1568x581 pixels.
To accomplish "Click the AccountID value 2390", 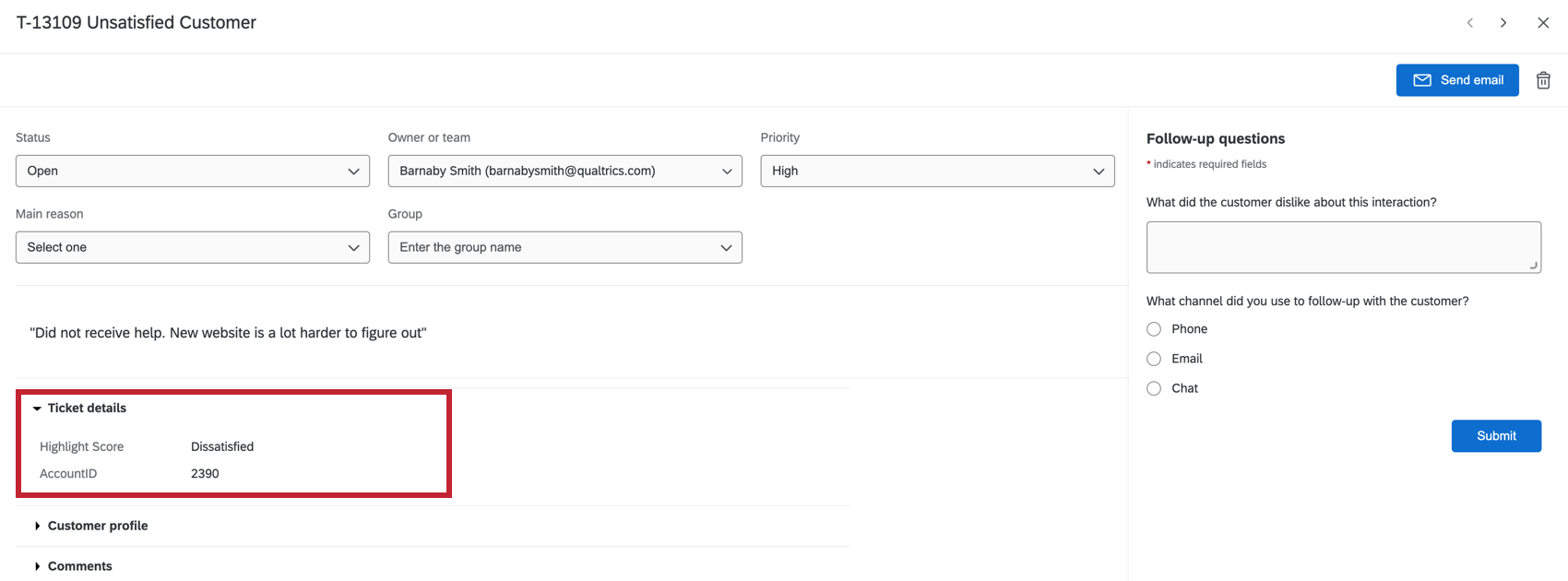I will coord(205,474).
